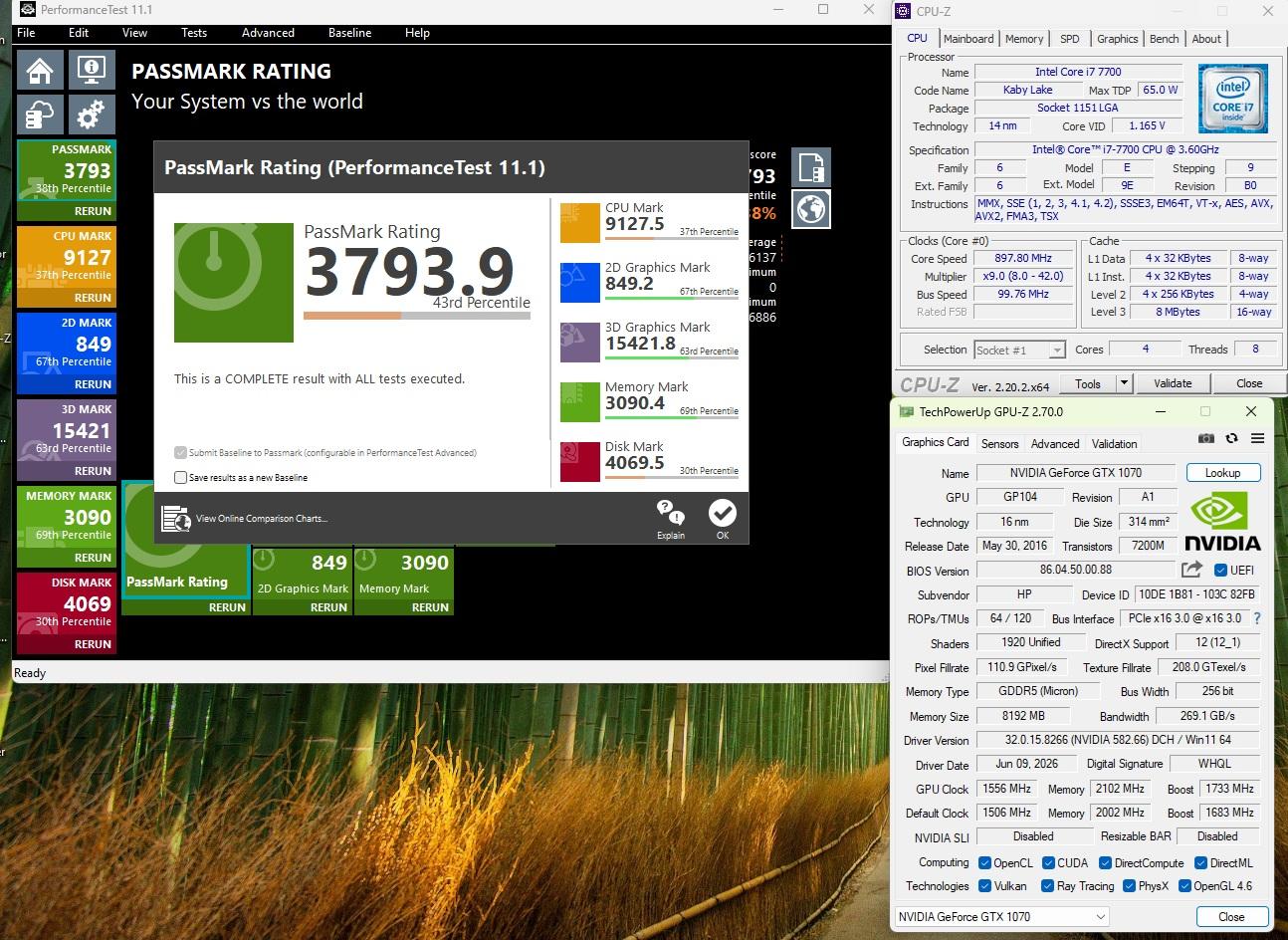Toggle the OpenCL checkbox in GPU-Z
Screen dimensions: 1288x940
coord(984,863)
